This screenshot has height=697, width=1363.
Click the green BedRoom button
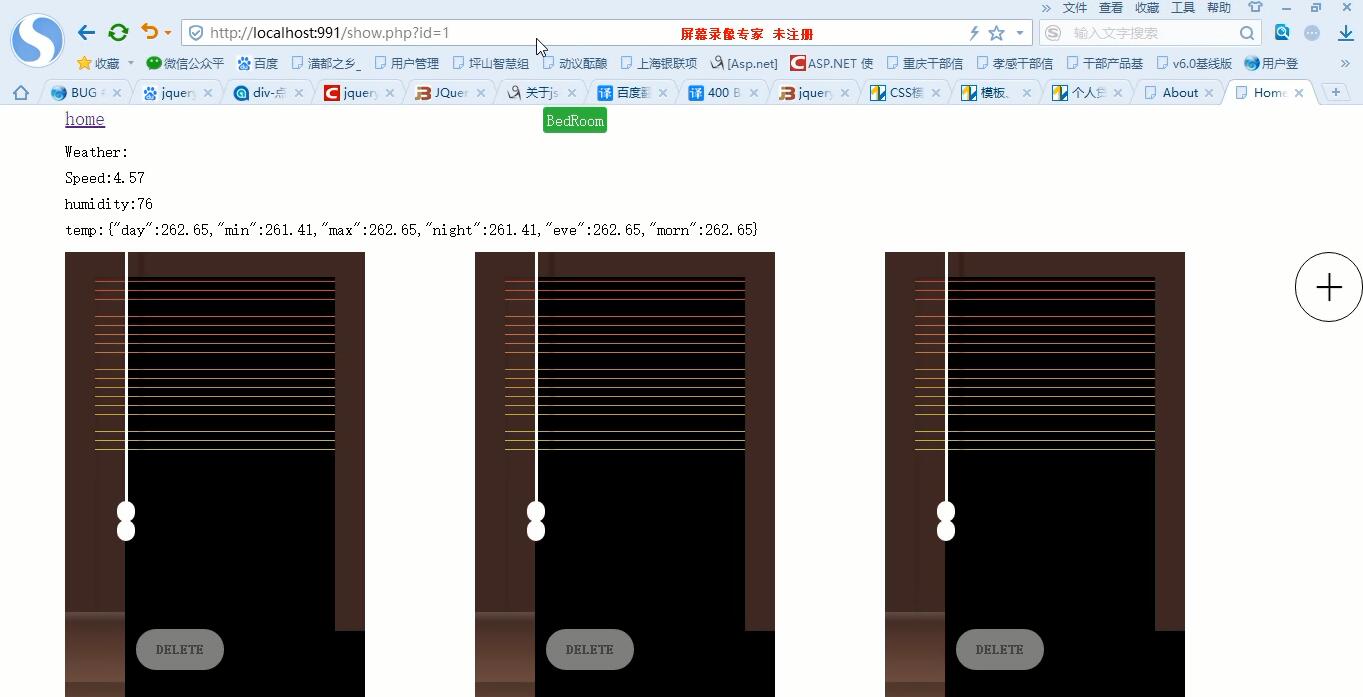pos(575,121)
